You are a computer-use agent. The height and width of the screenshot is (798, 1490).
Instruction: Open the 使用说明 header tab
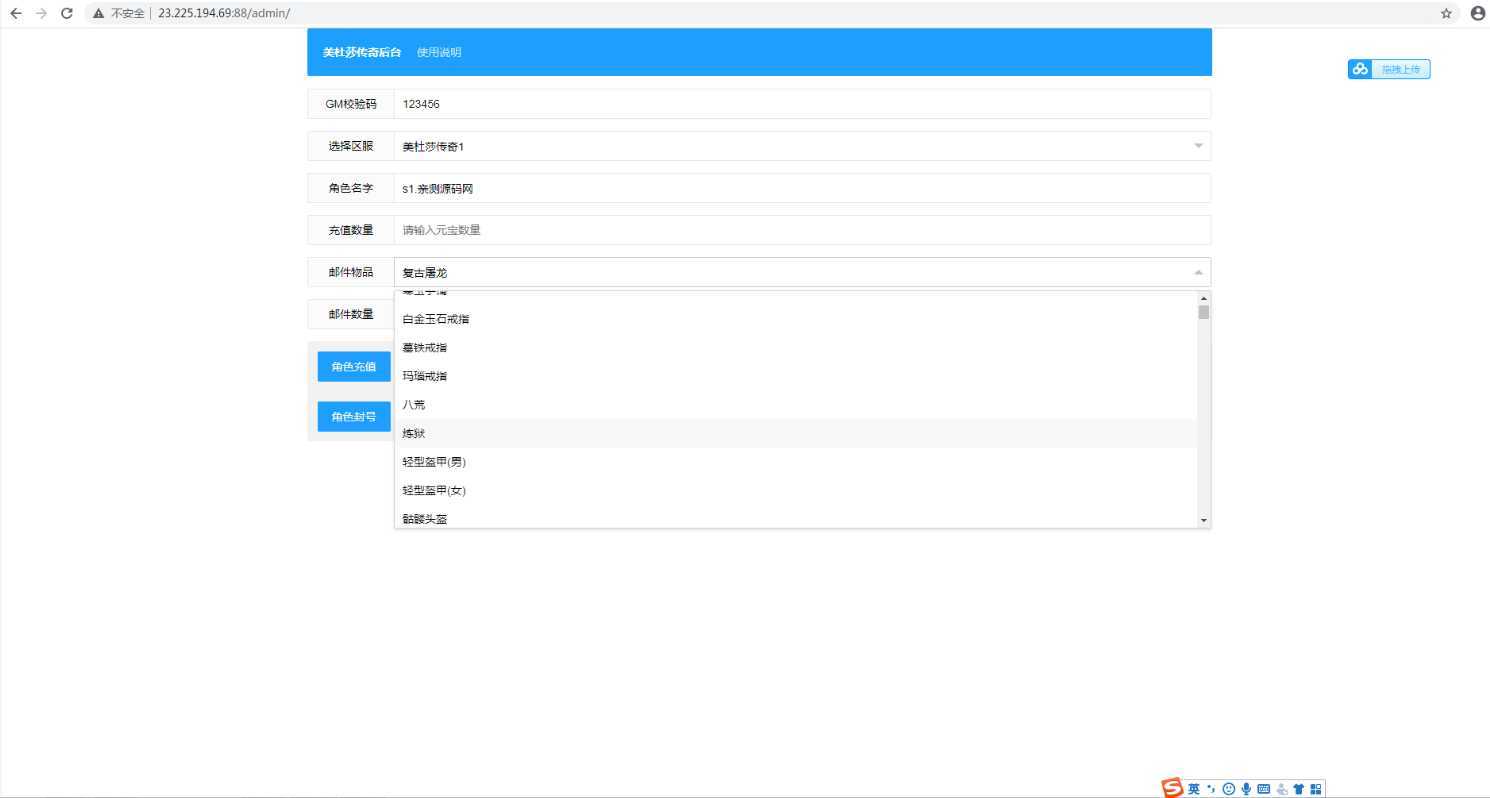tap(439, 52)
